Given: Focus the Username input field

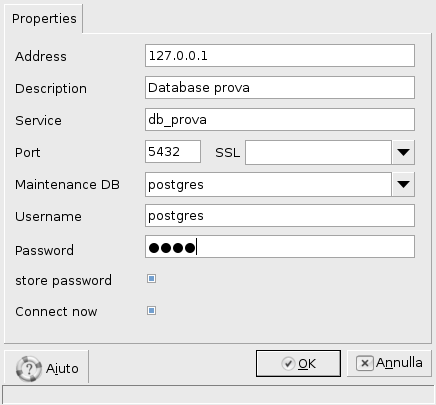Looking at the screenshot, I should point(280,216).
